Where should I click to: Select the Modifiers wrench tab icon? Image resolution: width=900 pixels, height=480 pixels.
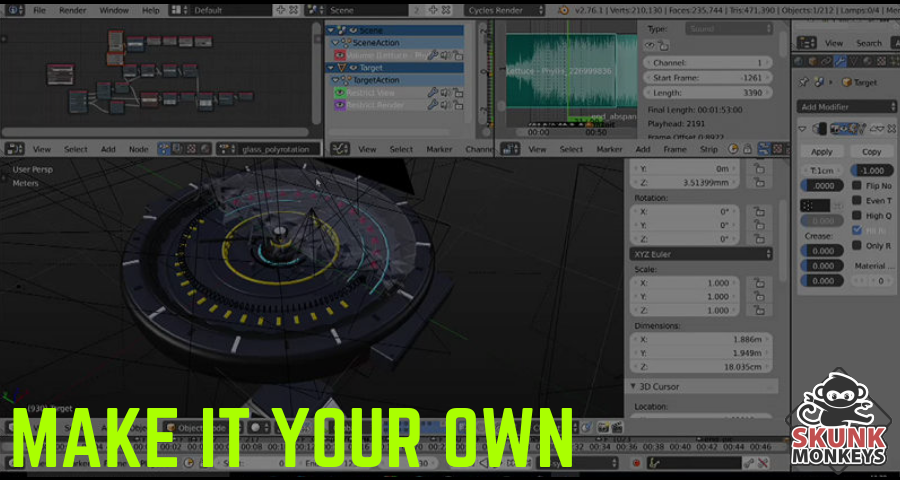[840, 61]
